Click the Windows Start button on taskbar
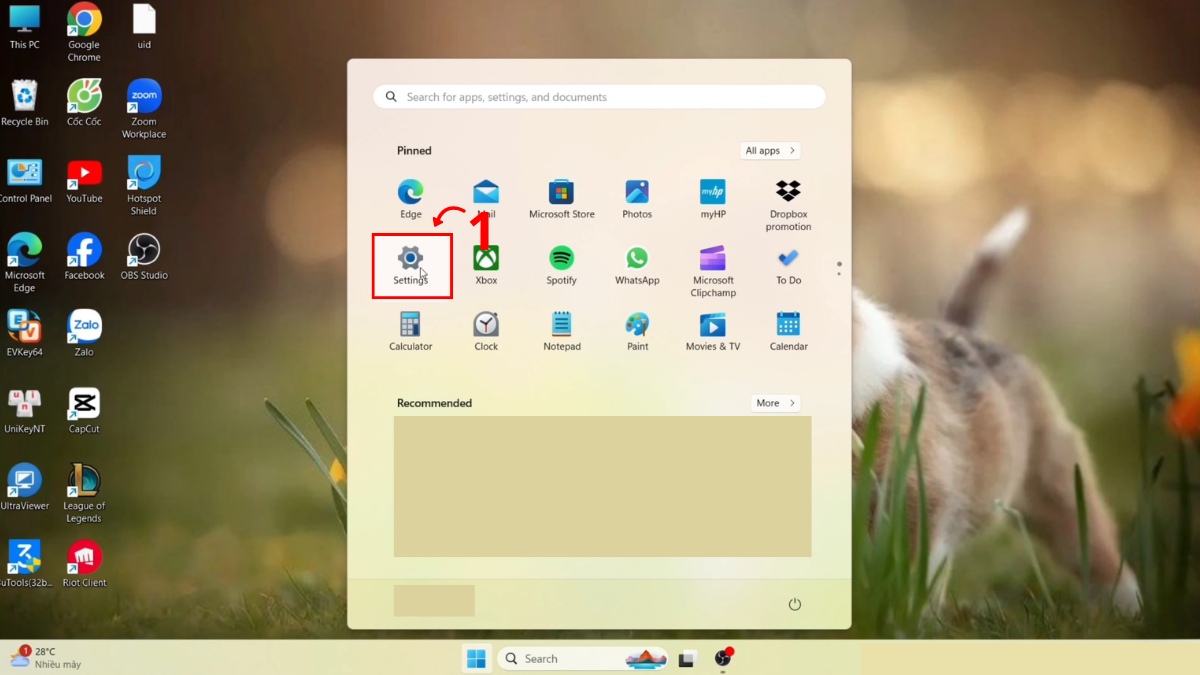The width and height of the screenshot is (1200, 675). pyautogui.click(x=476, y=658)
